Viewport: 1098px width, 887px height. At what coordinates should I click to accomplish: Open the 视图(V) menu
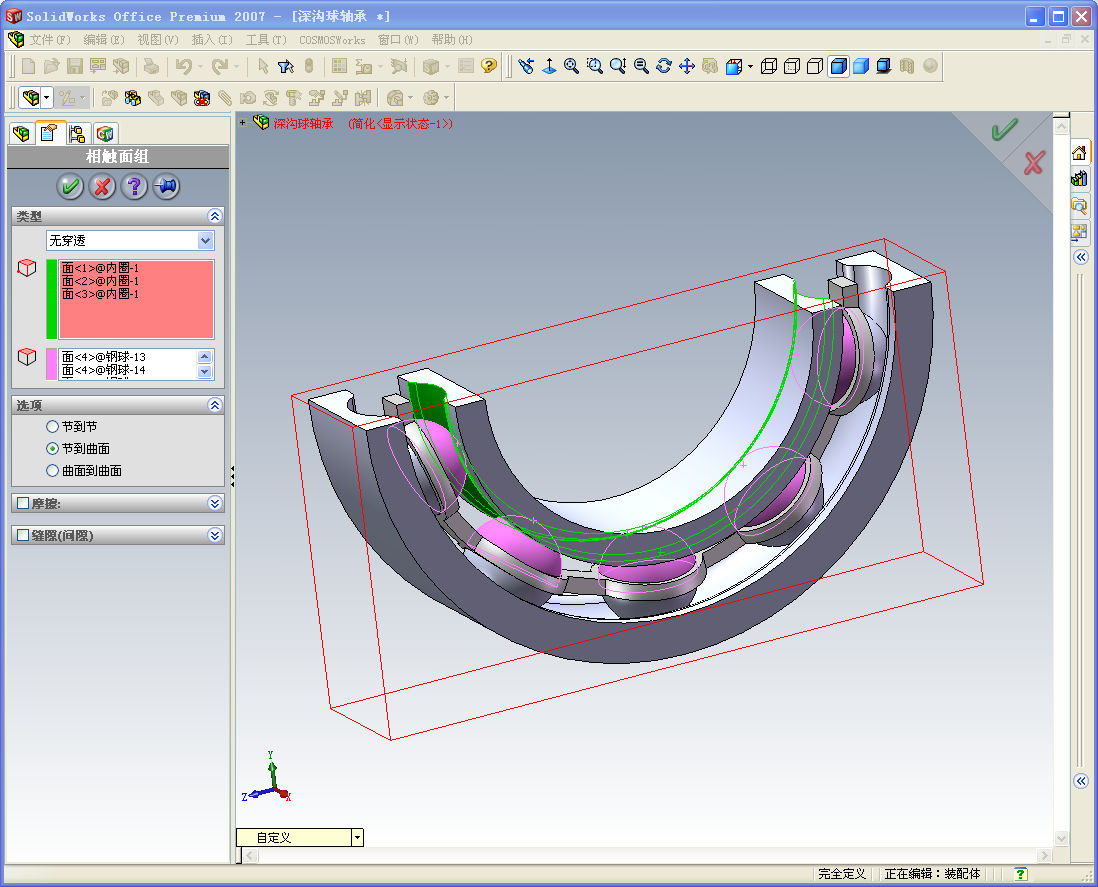pyautogui.click(x=158, y=40)
